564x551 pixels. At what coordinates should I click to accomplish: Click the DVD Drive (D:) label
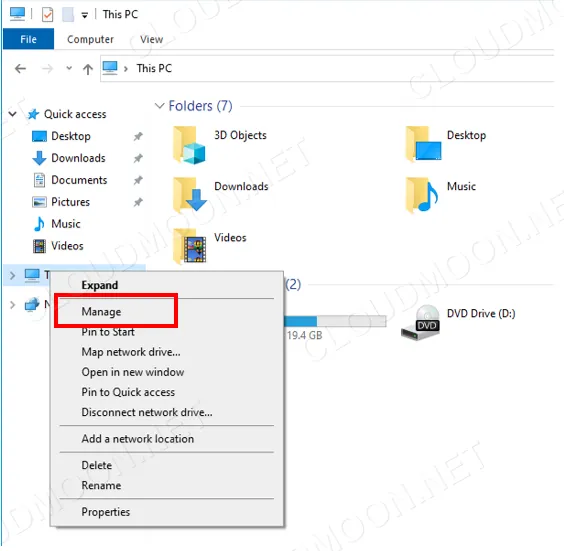pos(481,314)
